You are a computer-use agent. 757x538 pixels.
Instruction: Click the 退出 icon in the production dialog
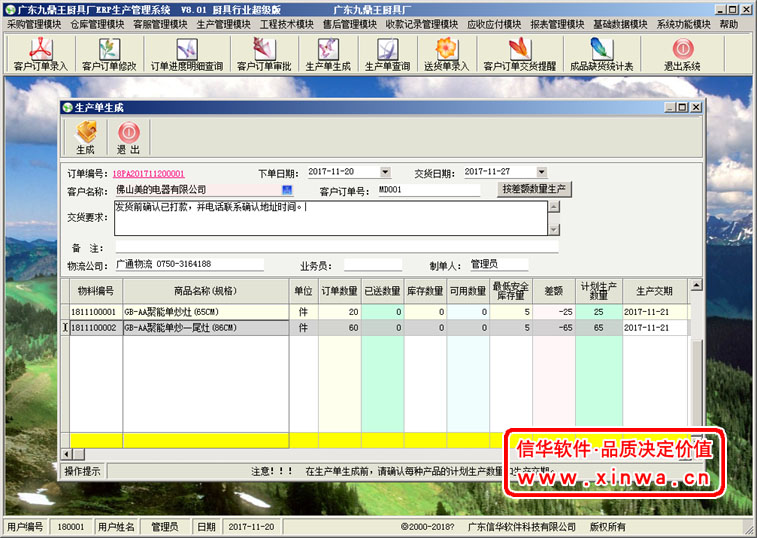pyautogui.click(x=128, y=138)
